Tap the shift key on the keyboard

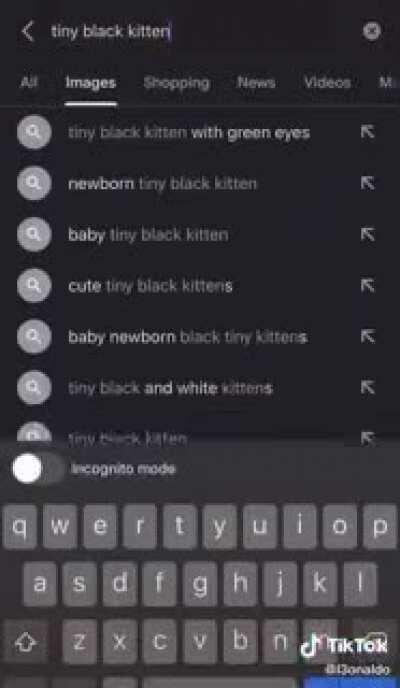tap(25, 643)
